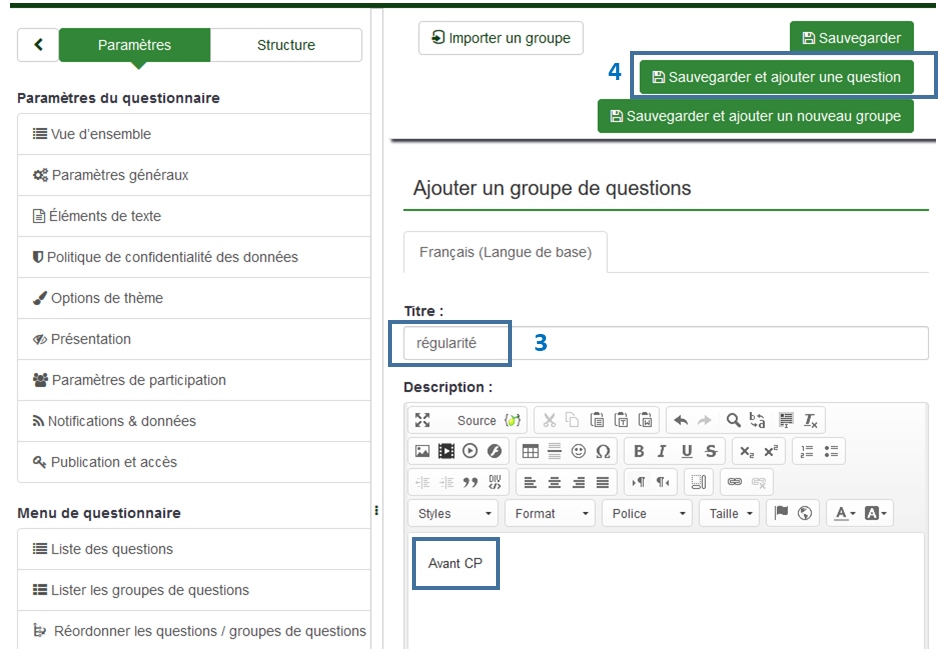Toggle underline formatting
Viewport: 938px width, 654px height.
click(687, 451)
